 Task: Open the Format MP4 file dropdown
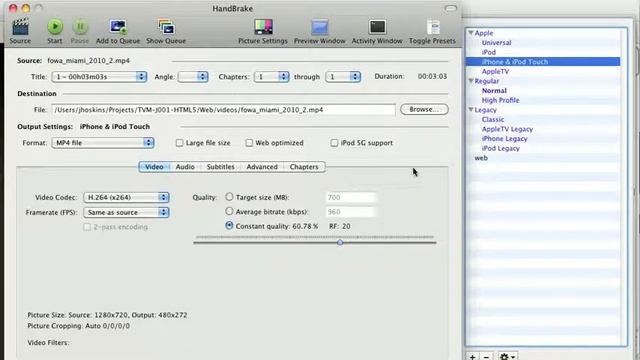pyautogui.click(x=102, y=143)
